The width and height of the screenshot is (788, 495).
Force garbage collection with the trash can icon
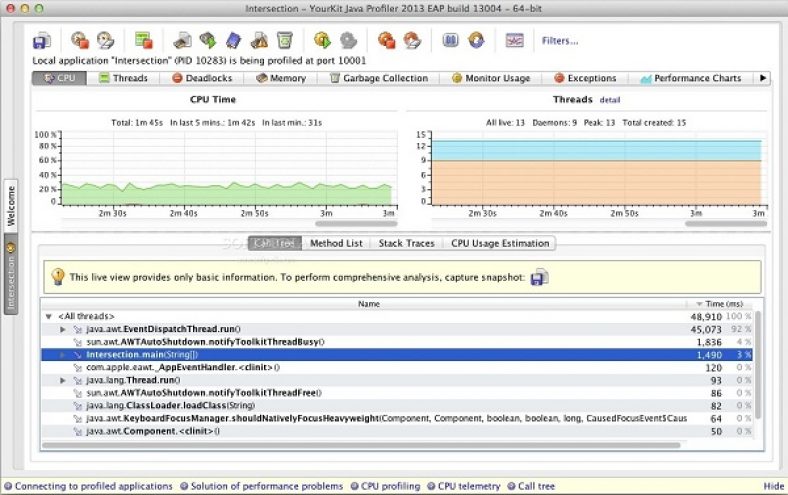click(x=284, y=40)
